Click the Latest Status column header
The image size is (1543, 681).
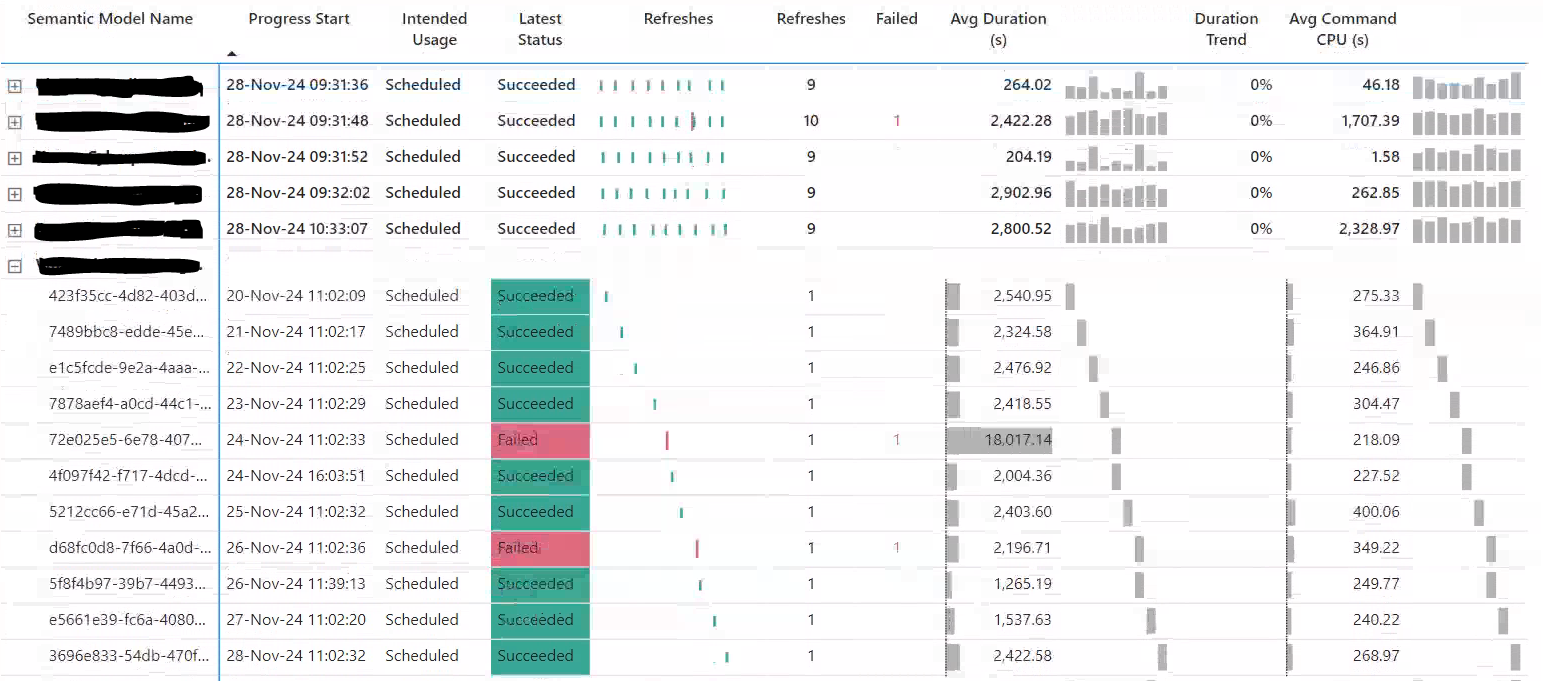click(540, 29)
